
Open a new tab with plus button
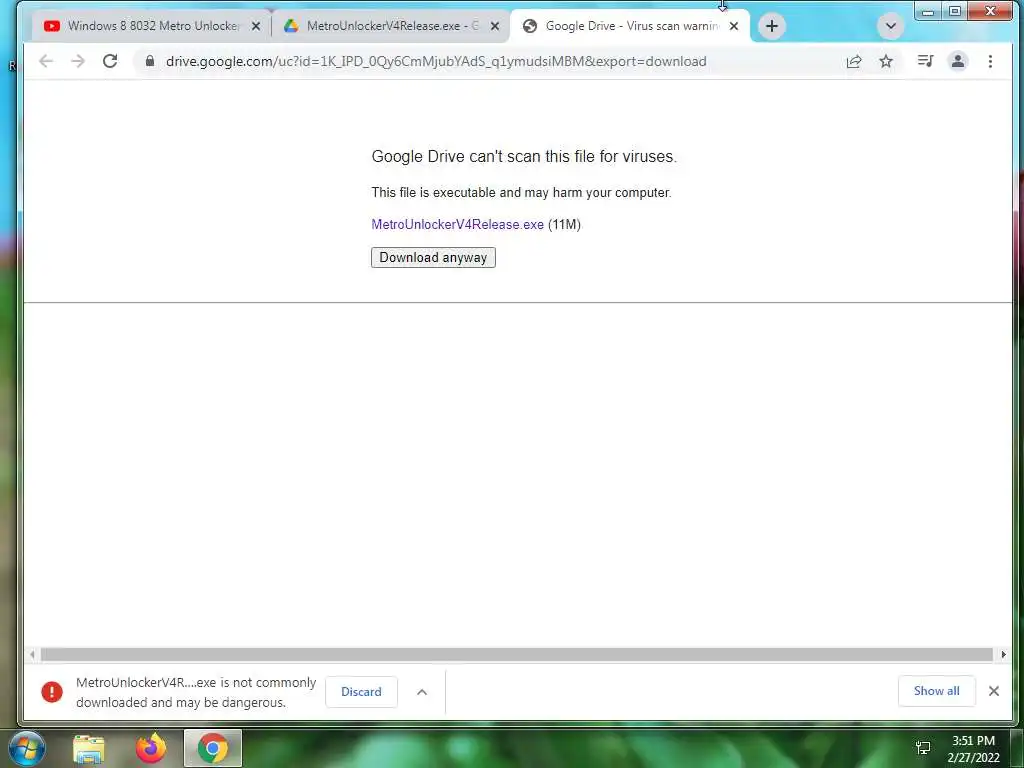[771, 26]
